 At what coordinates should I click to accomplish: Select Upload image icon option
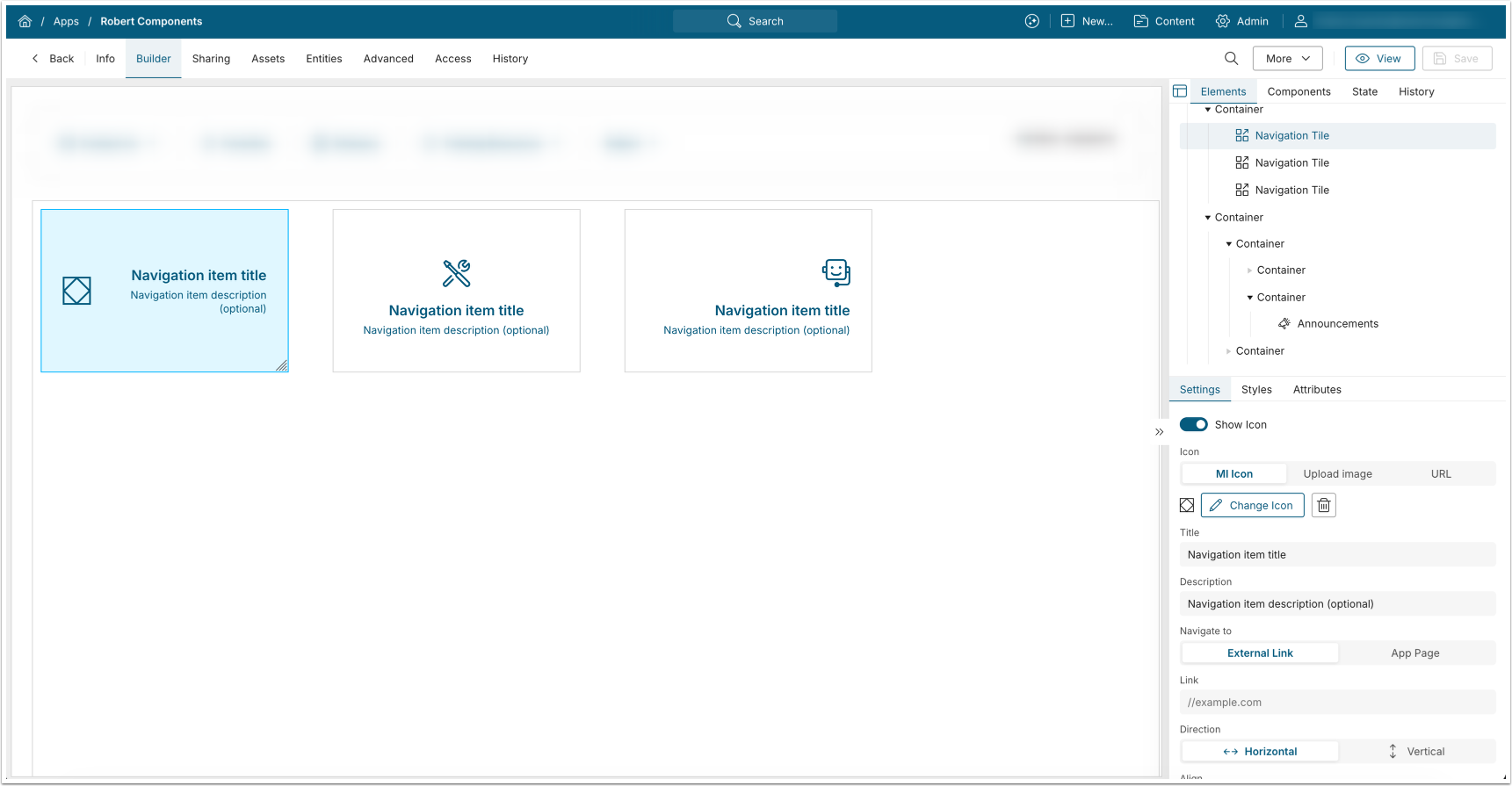click(x=1337, y=474)
